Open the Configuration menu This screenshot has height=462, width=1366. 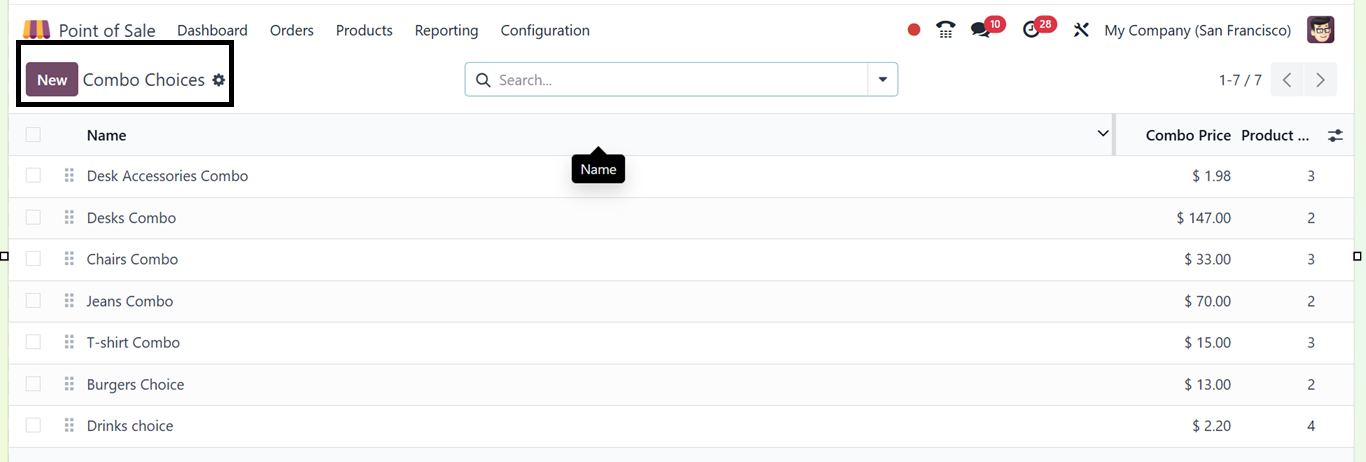point(545,30)
